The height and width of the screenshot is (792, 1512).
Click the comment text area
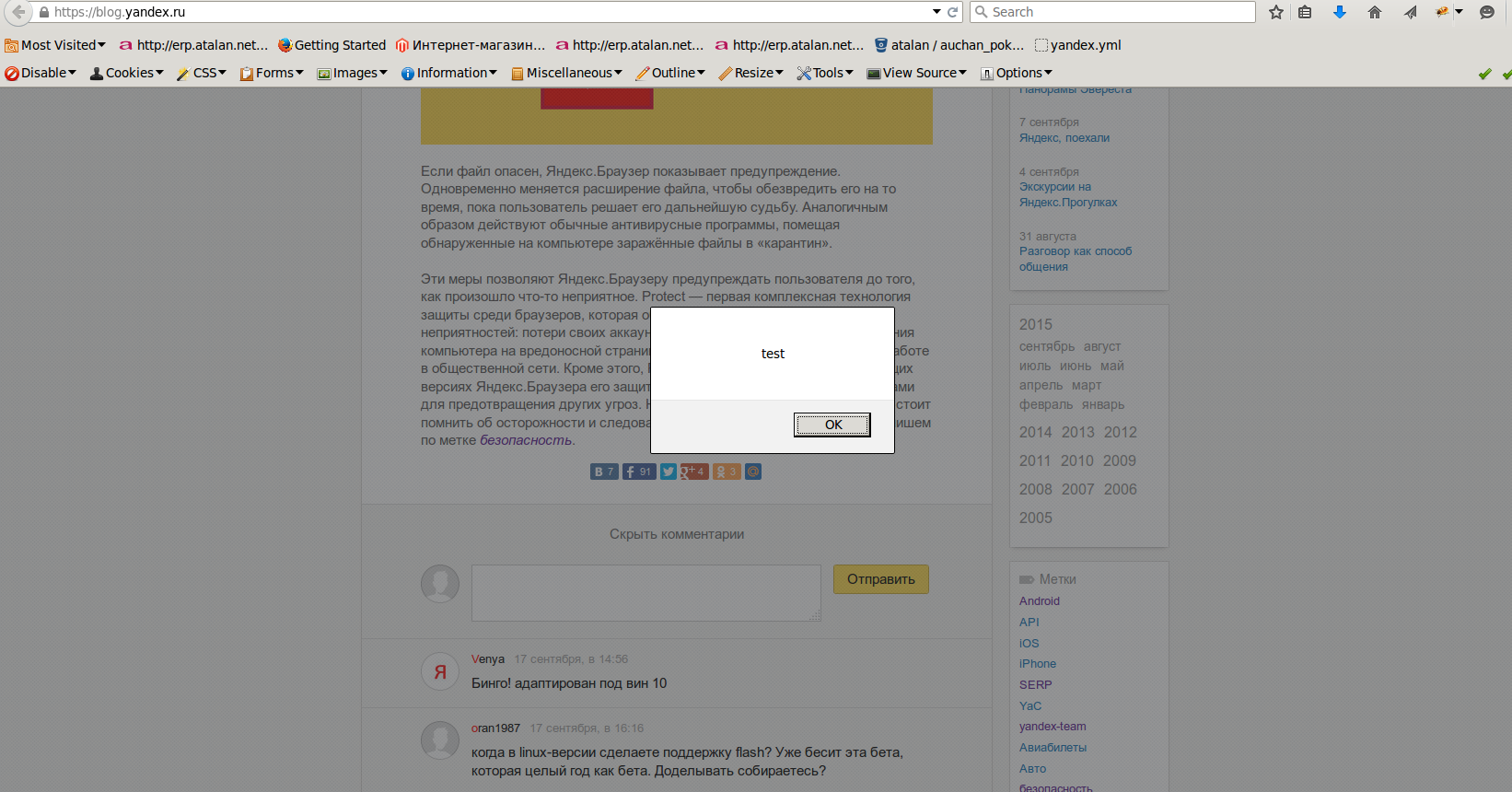pos(646,593)
